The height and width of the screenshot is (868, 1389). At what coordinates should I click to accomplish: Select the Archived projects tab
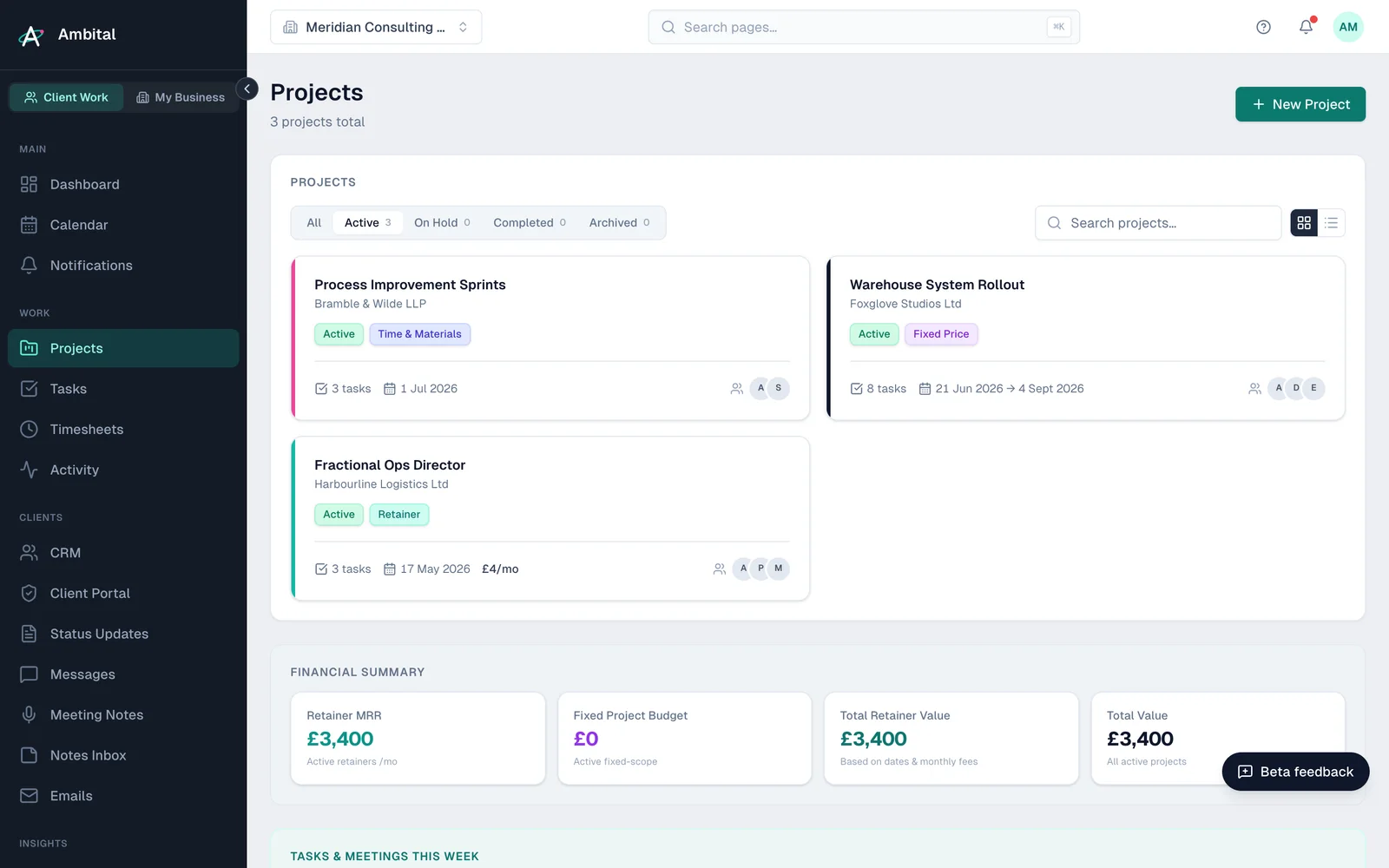[619, 223]
